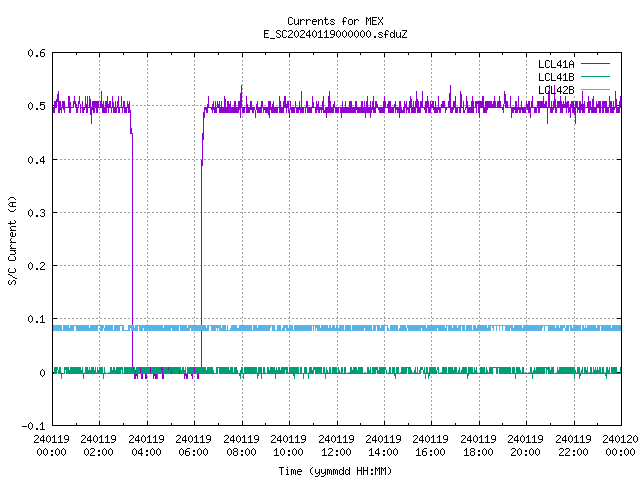Click the y-axis tick value 0.1
The image size is (640, 480).
(x=36, y=319)
